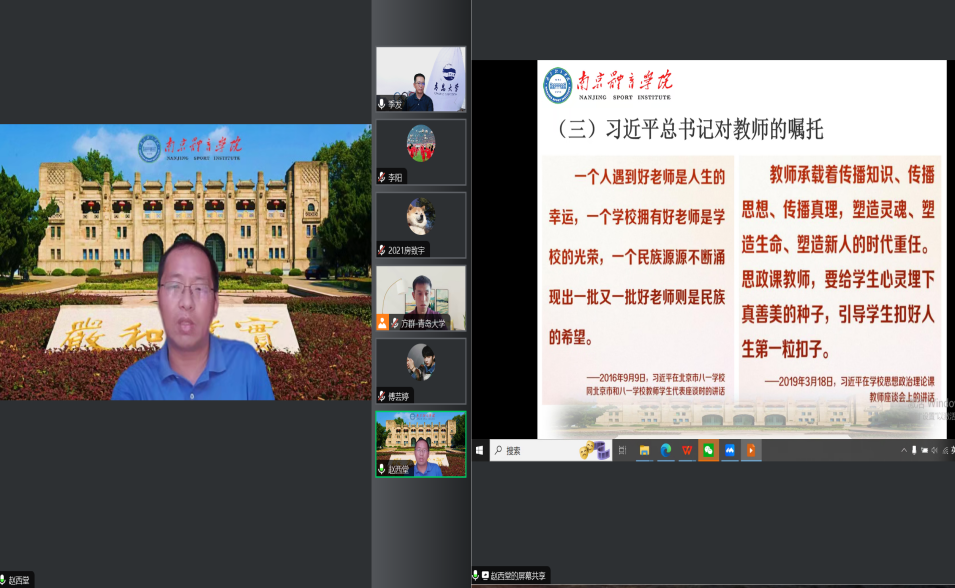Launch Microsoft Edge from the taskbar

click(665, 451)
